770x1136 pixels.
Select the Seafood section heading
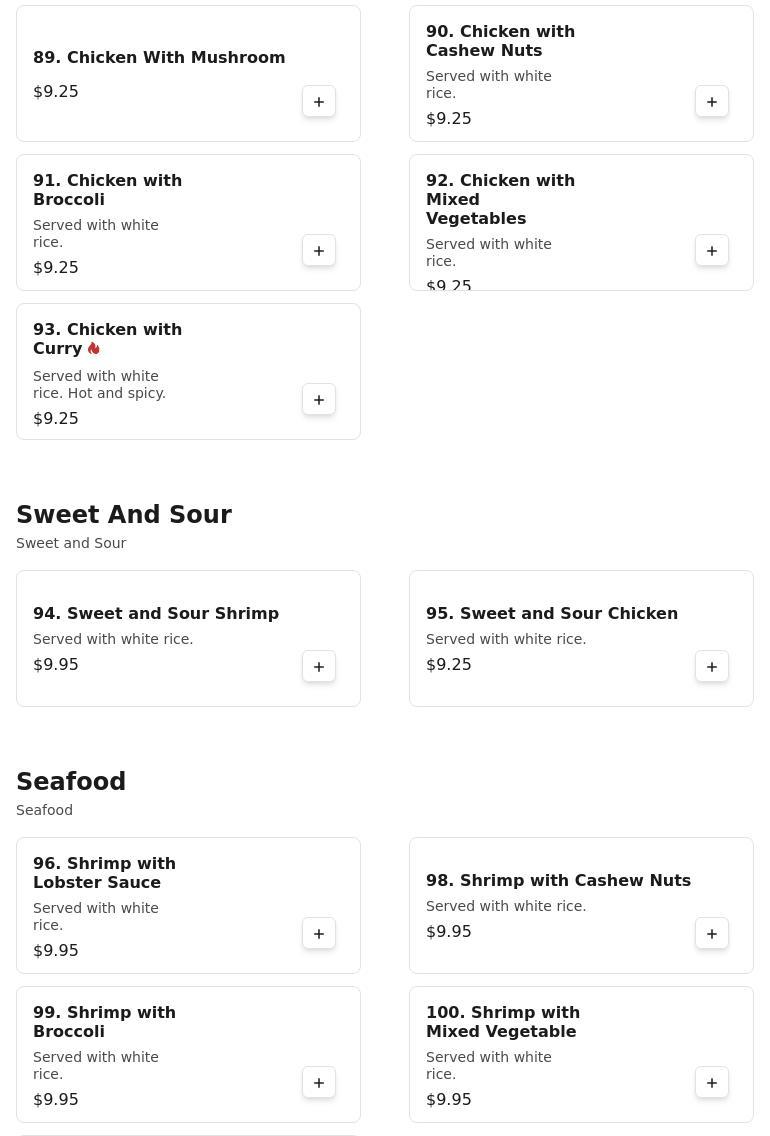(x=71, y=781)
